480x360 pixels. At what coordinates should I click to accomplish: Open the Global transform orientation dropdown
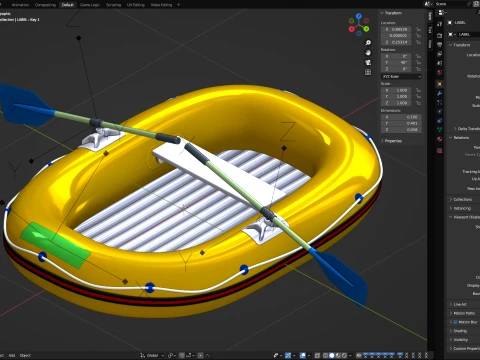(152, 355)
